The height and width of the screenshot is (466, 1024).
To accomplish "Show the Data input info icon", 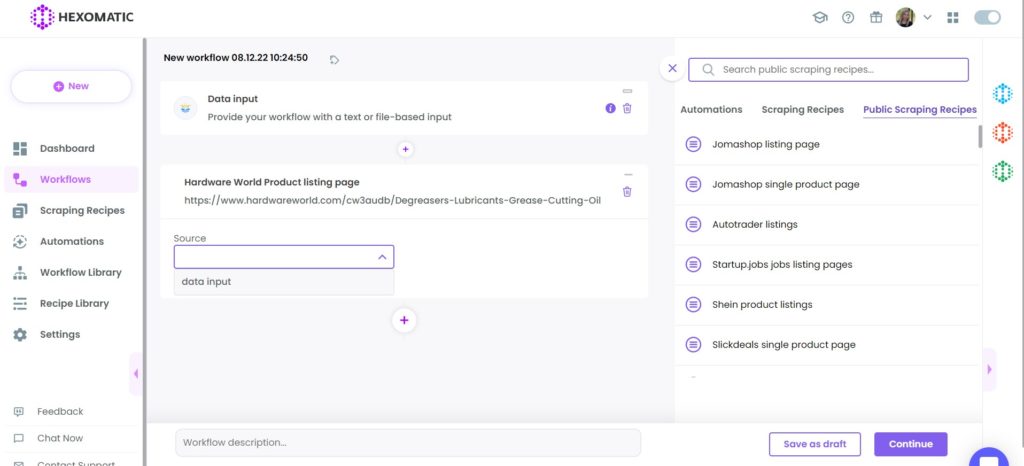I will [611, 108].
